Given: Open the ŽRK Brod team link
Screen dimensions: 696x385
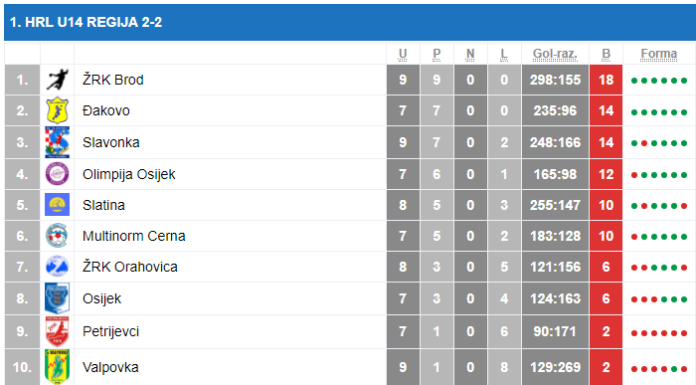Looking at the screenshot, I should (113, 80).
